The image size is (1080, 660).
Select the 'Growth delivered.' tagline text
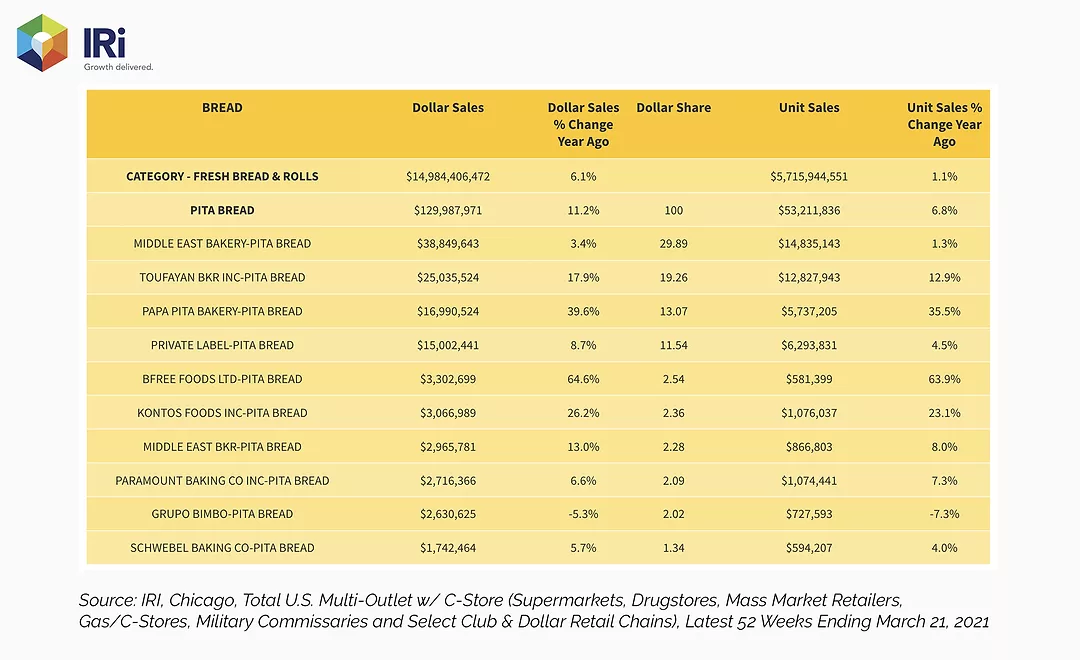118,67
